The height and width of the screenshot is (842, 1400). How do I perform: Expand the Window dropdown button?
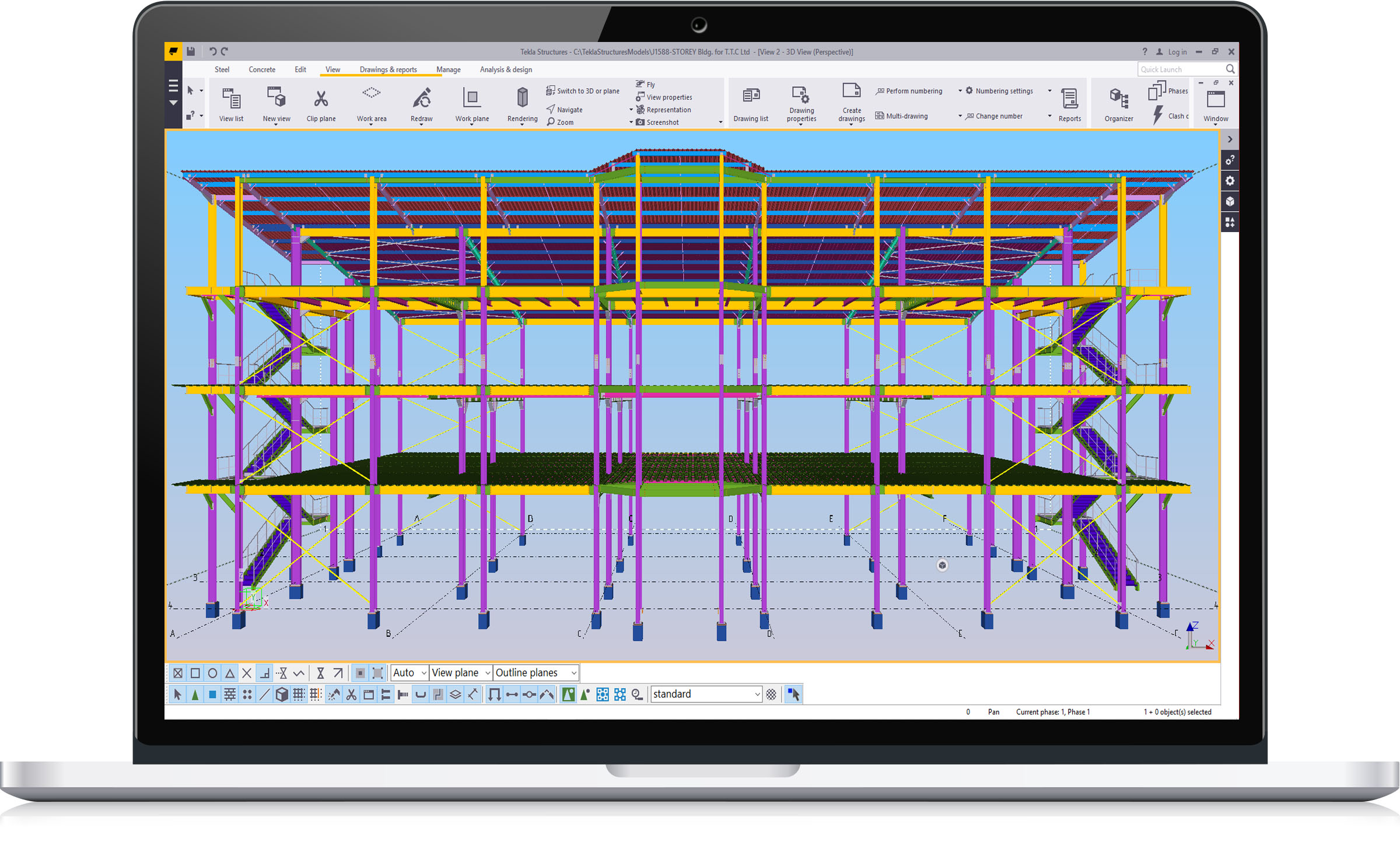[x=1216, y=106]
